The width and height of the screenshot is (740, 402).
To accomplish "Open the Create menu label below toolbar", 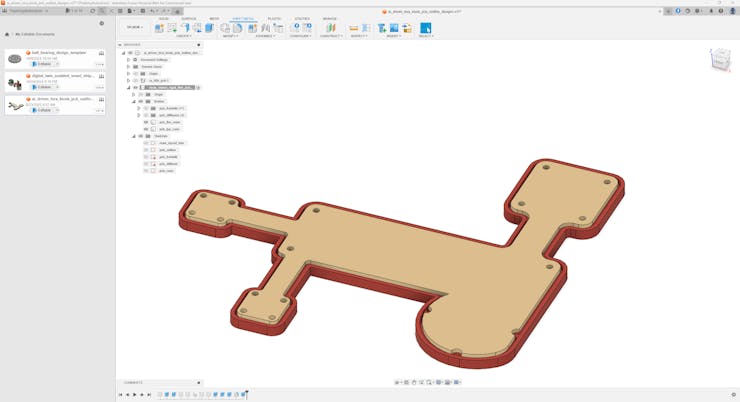I will click(183, 36).
